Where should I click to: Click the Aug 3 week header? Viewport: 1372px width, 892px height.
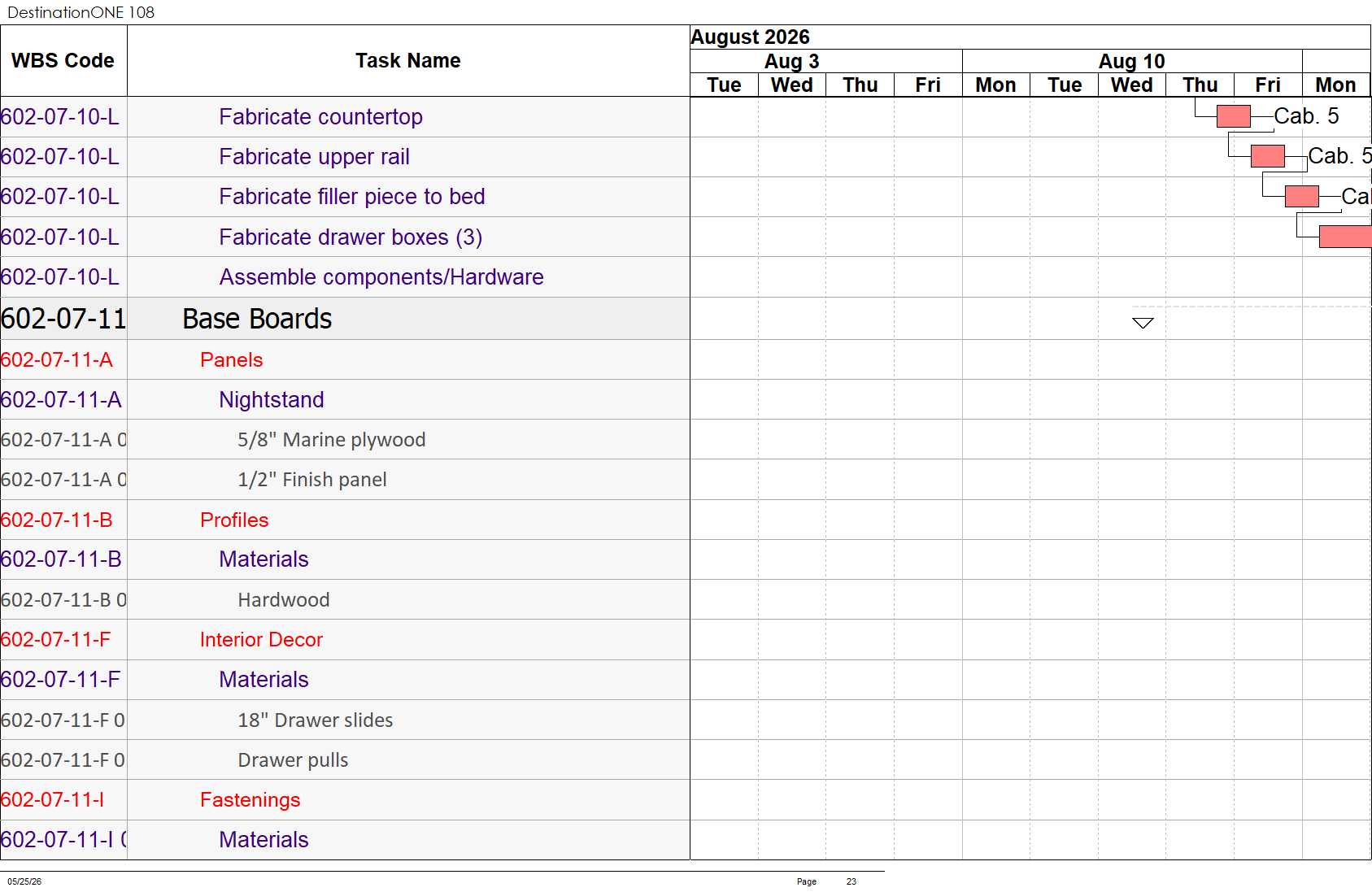click(826, 62)
